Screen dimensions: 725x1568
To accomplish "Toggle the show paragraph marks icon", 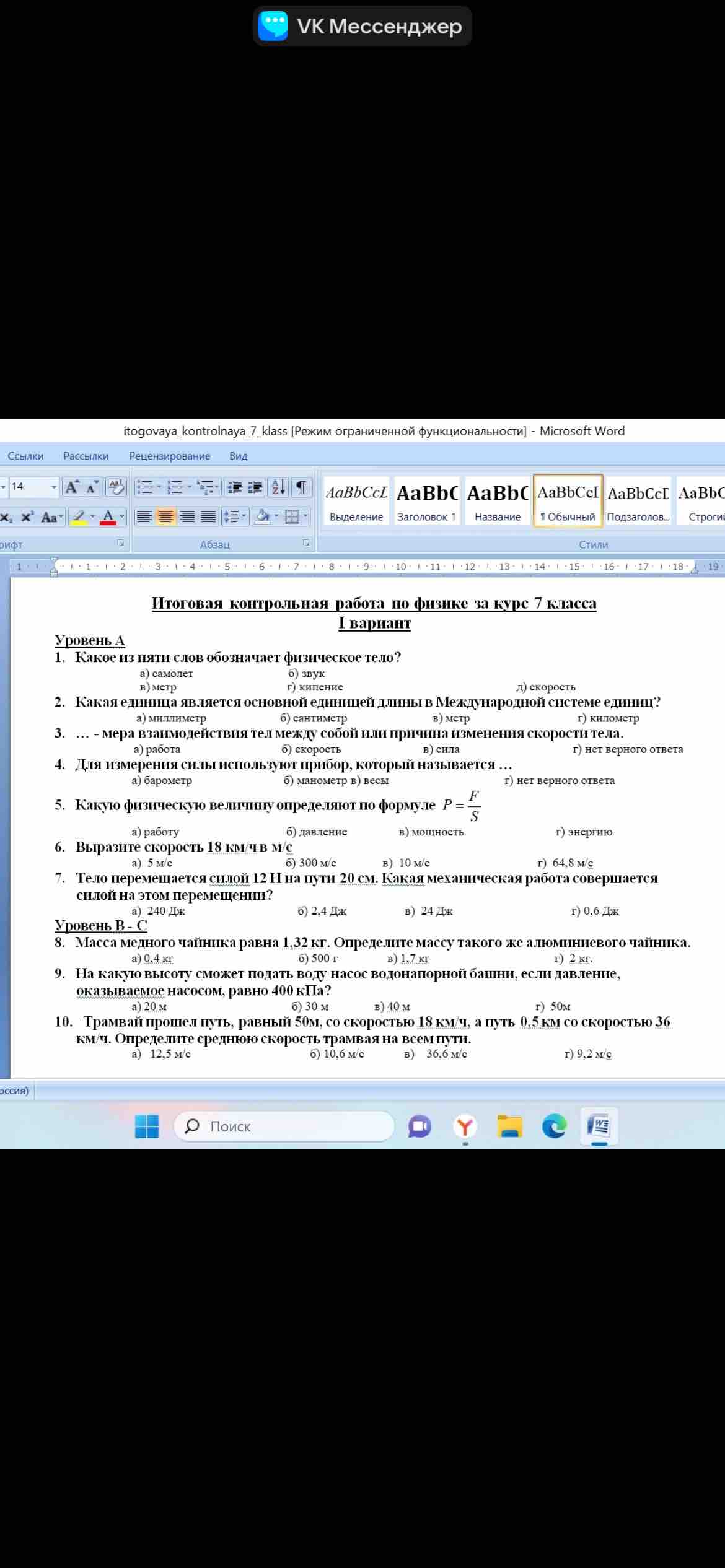I will [x=301, y=487].
